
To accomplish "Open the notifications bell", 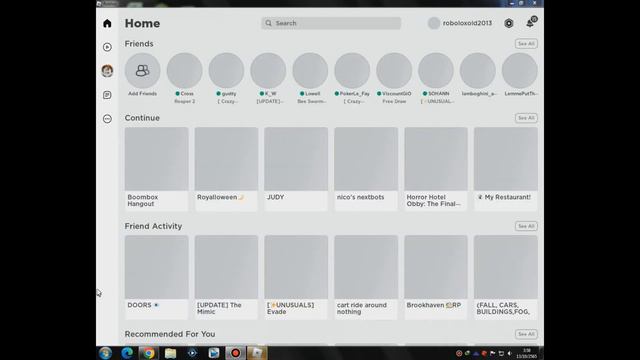I will click(530, 23).
